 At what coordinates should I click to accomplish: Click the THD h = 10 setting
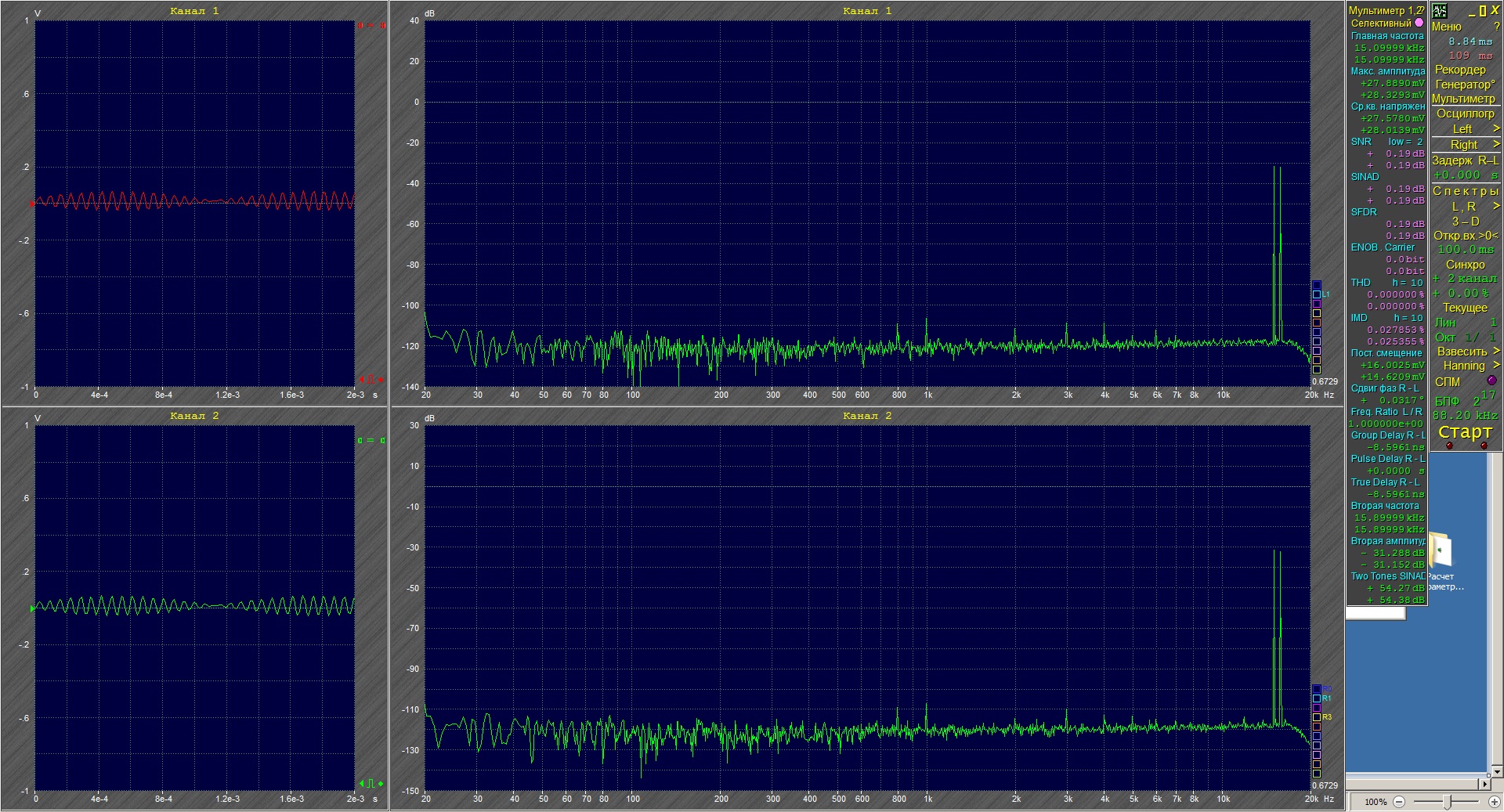(1408, 283)
